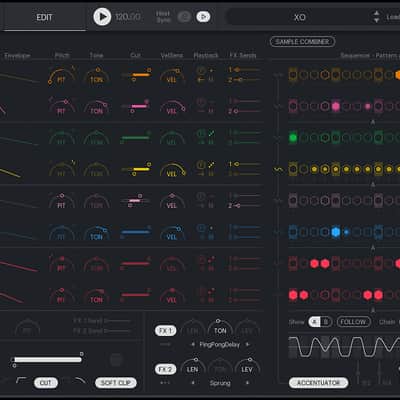Open the SAMPLE COMBINER
The image size is (400, 400).
(302, 42)
